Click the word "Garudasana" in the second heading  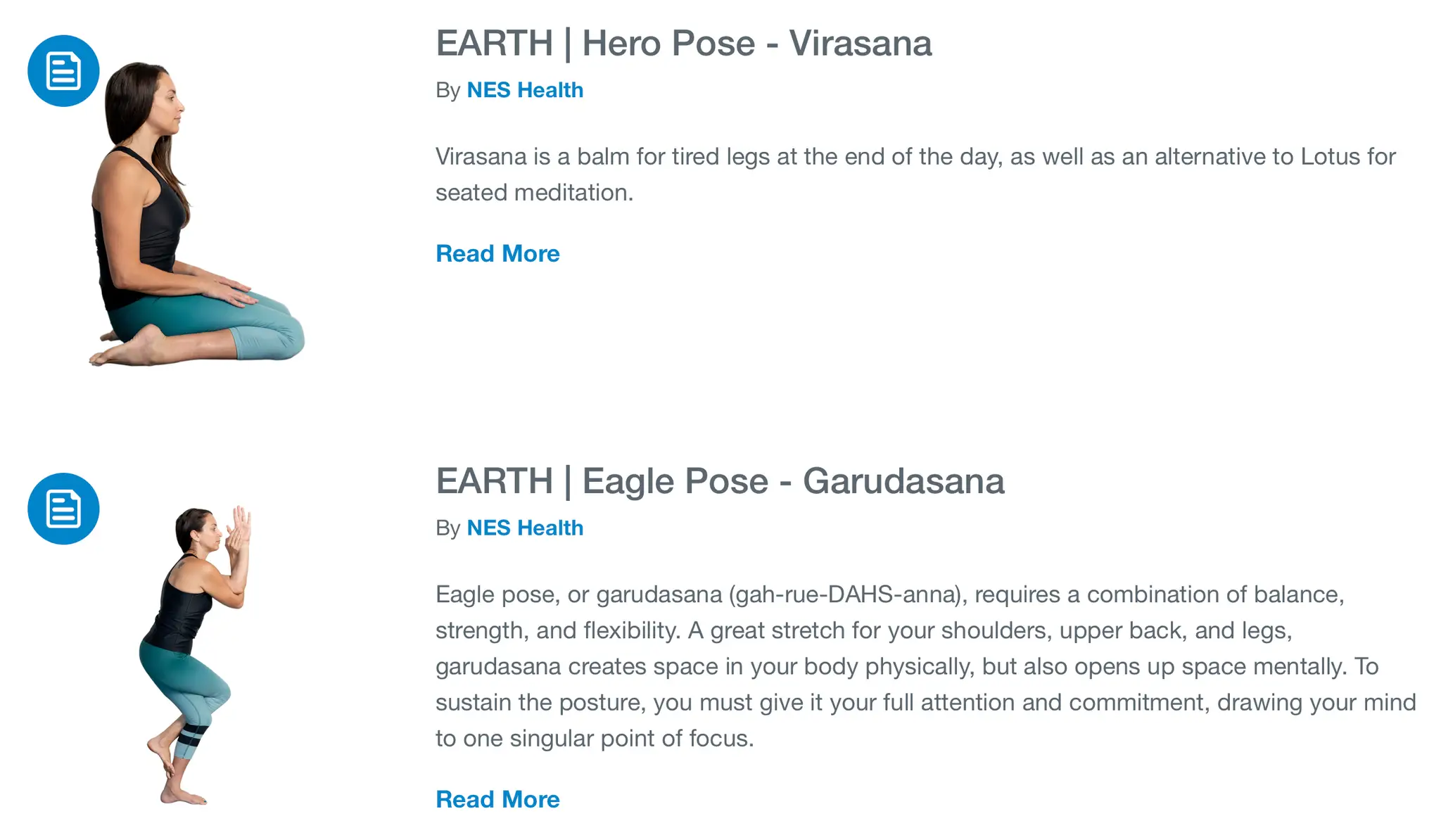click(x=903, y=481)
